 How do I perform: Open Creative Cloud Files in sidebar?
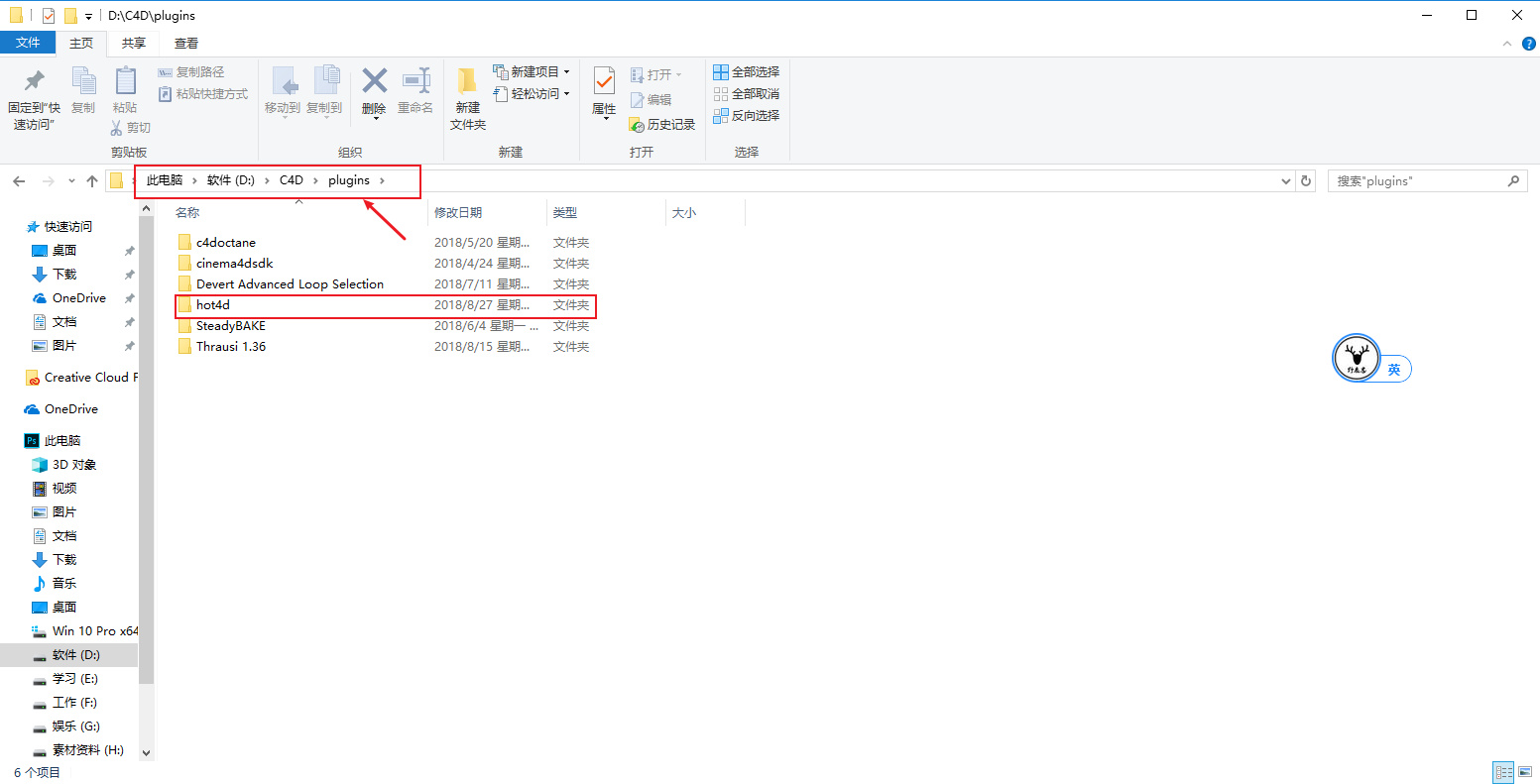[x=81, y=378]
